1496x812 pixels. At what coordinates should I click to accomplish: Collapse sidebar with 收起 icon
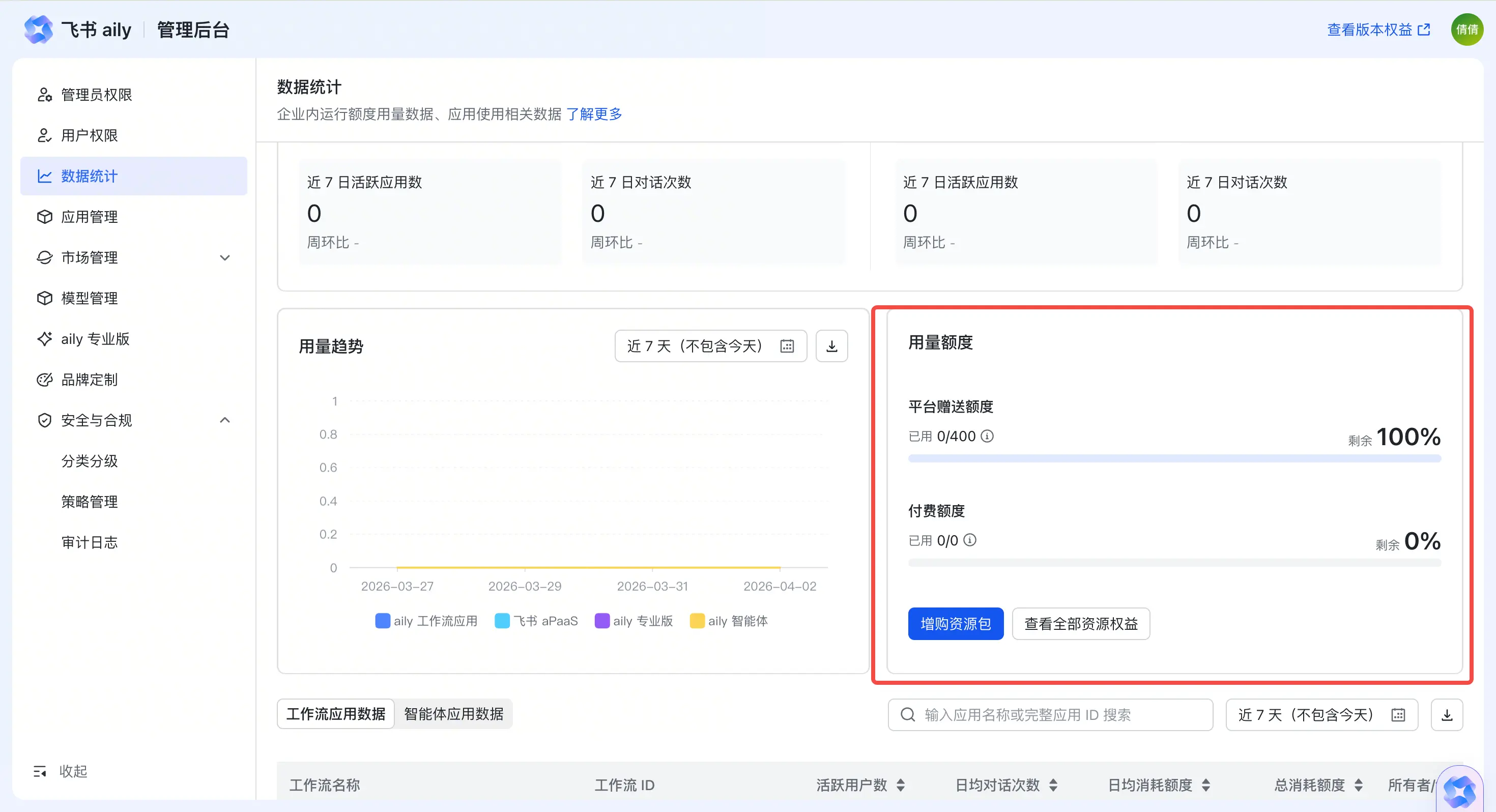40,771
